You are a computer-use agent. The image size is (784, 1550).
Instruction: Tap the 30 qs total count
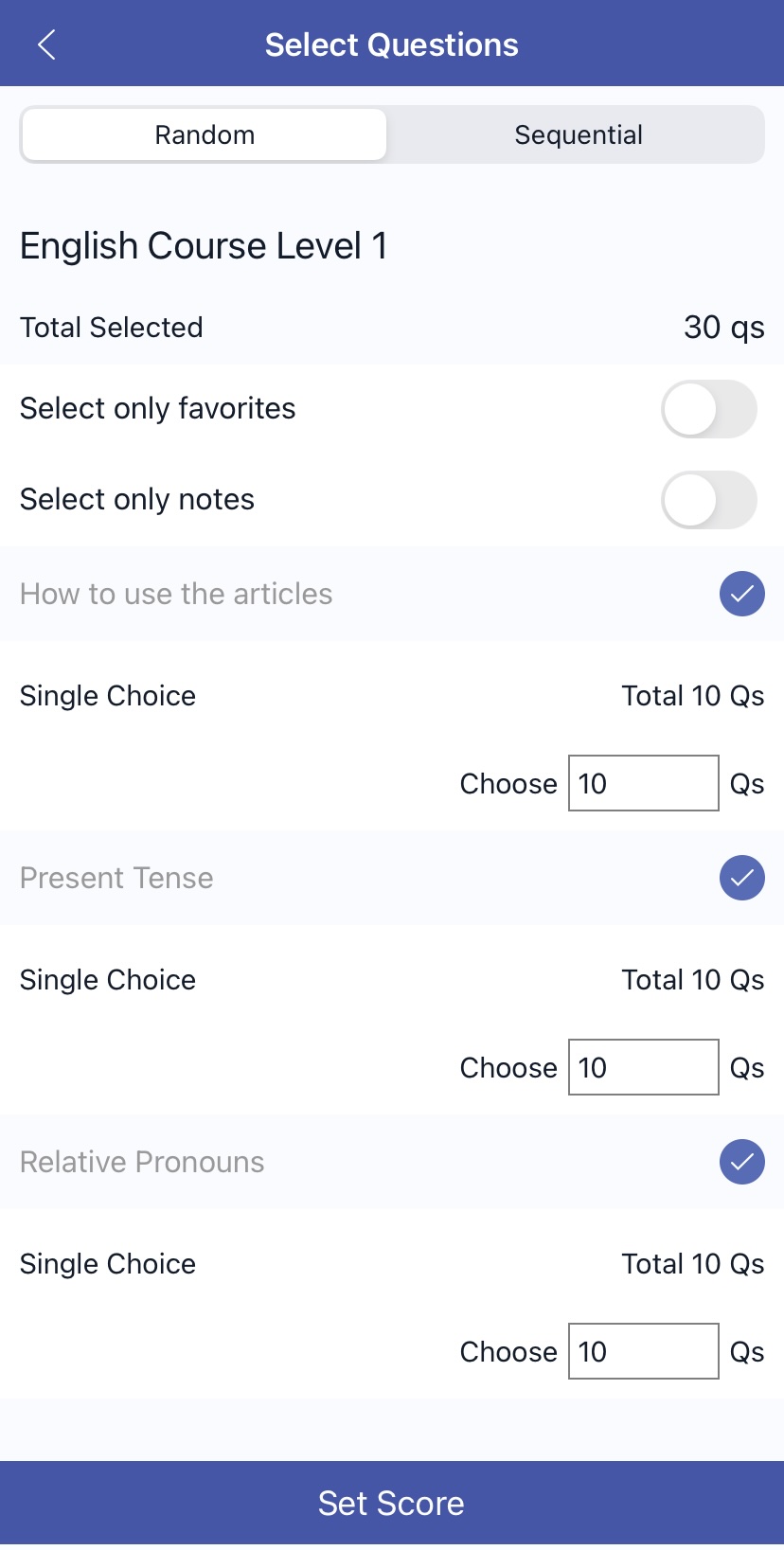[x=723, y=327]
